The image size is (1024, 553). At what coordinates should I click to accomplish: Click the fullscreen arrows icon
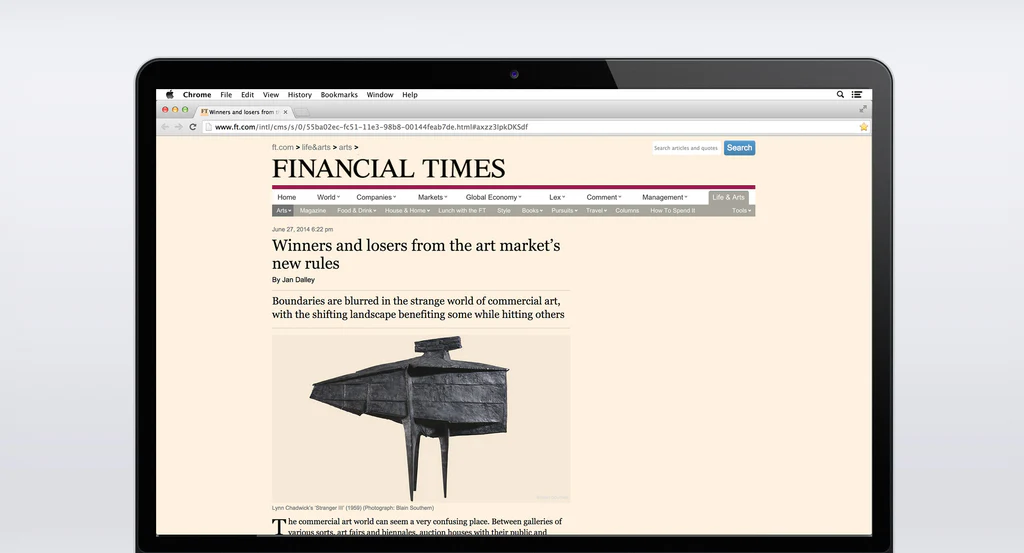pos(864,109)
